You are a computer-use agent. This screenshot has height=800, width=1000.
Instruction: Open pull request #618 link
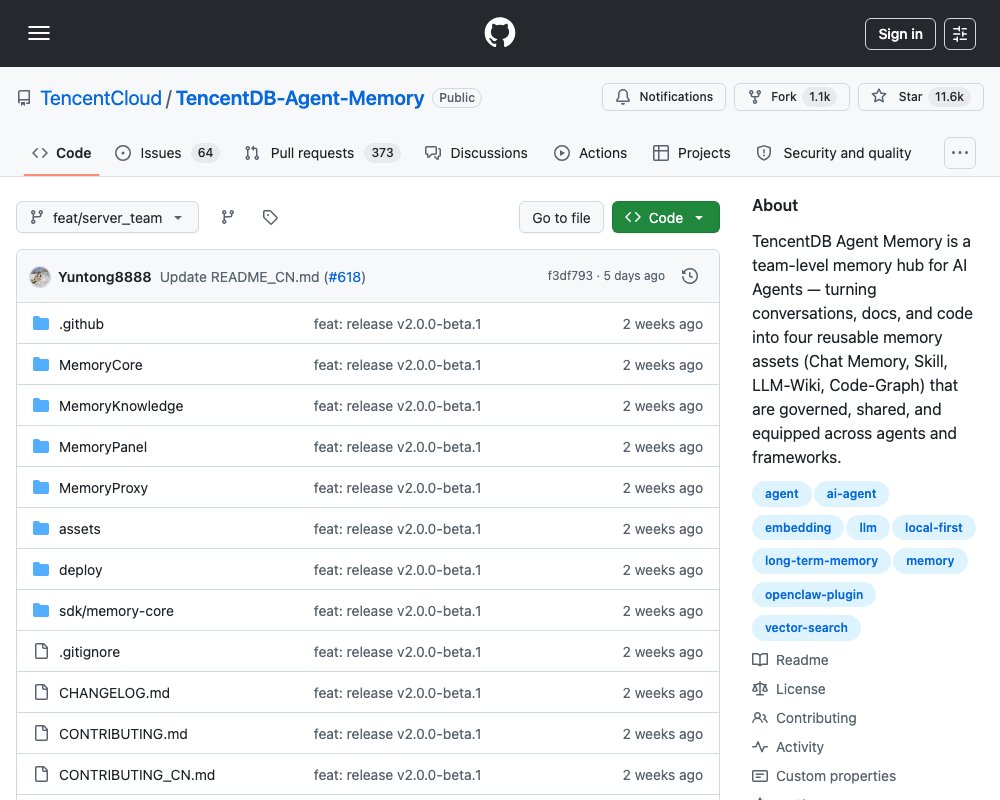click(344, 277)
